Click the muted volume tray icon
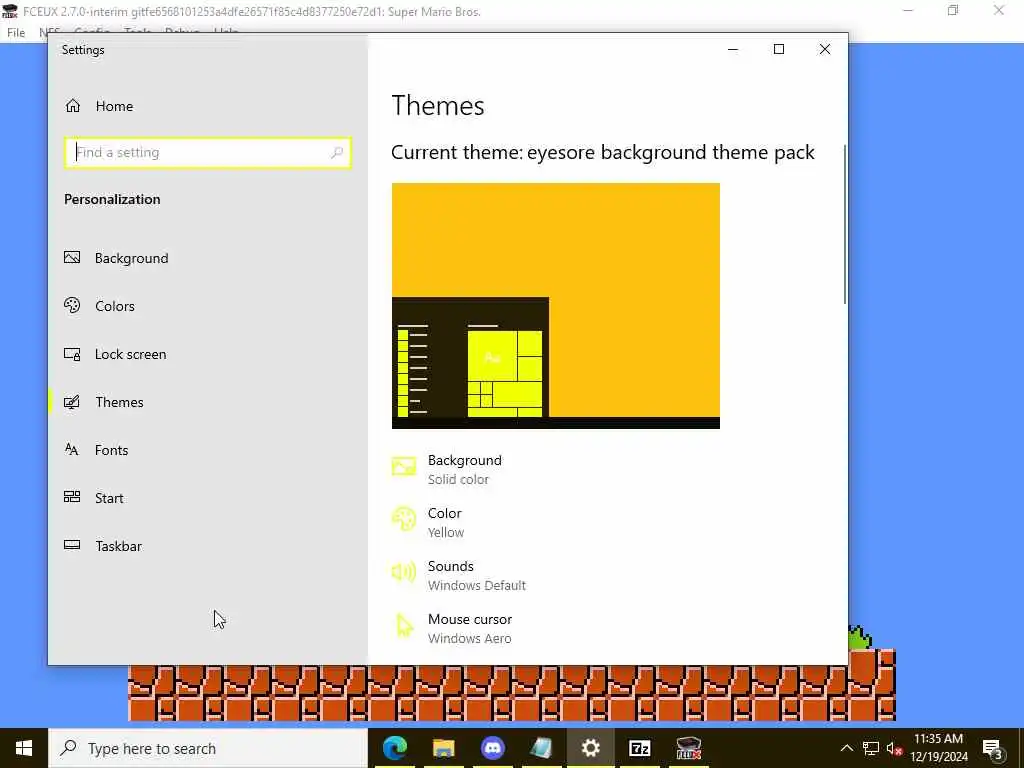The height and width of the screenshot is (768, 1024). [894, 748]
